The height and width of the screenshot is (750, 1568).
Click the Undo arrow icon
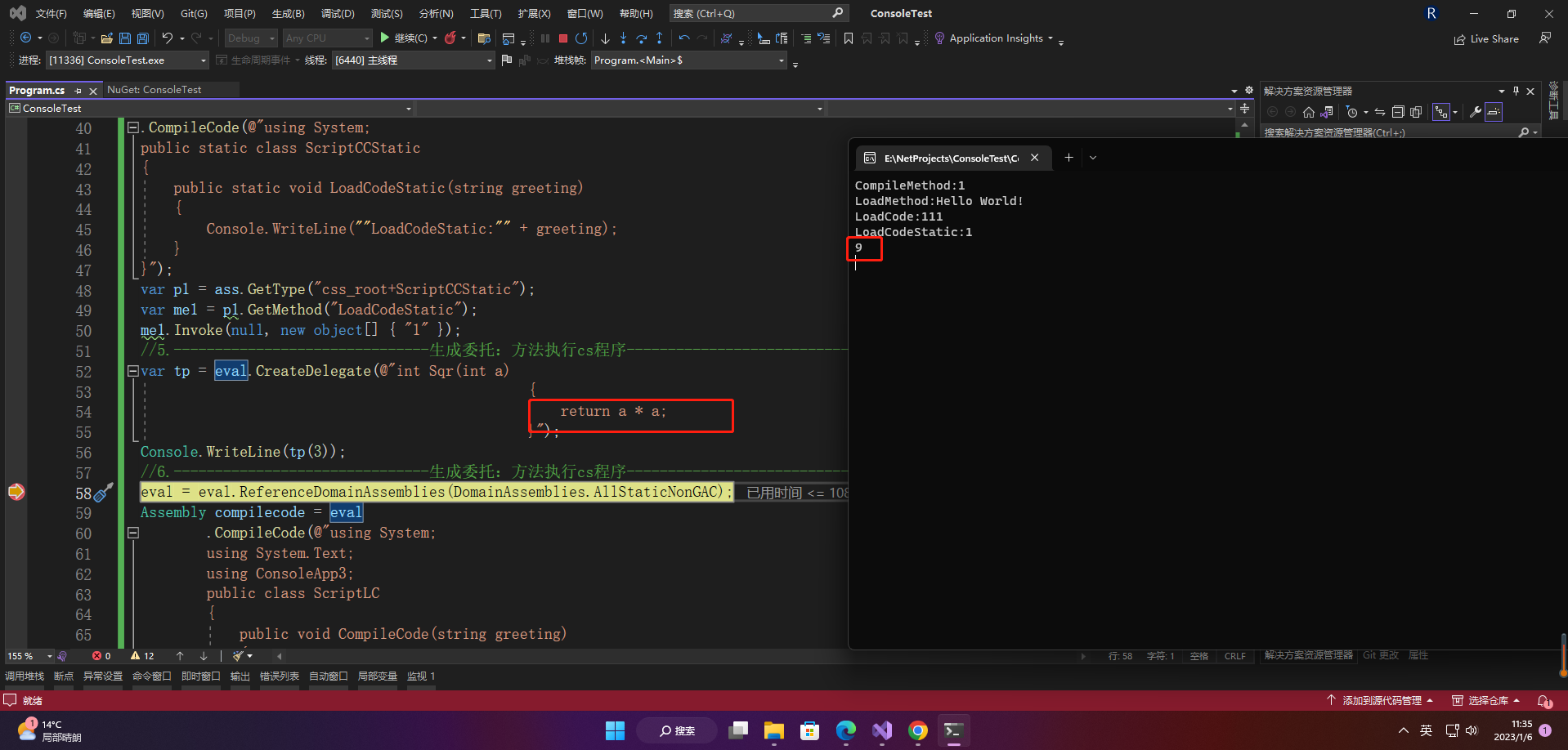coord(167,38)
